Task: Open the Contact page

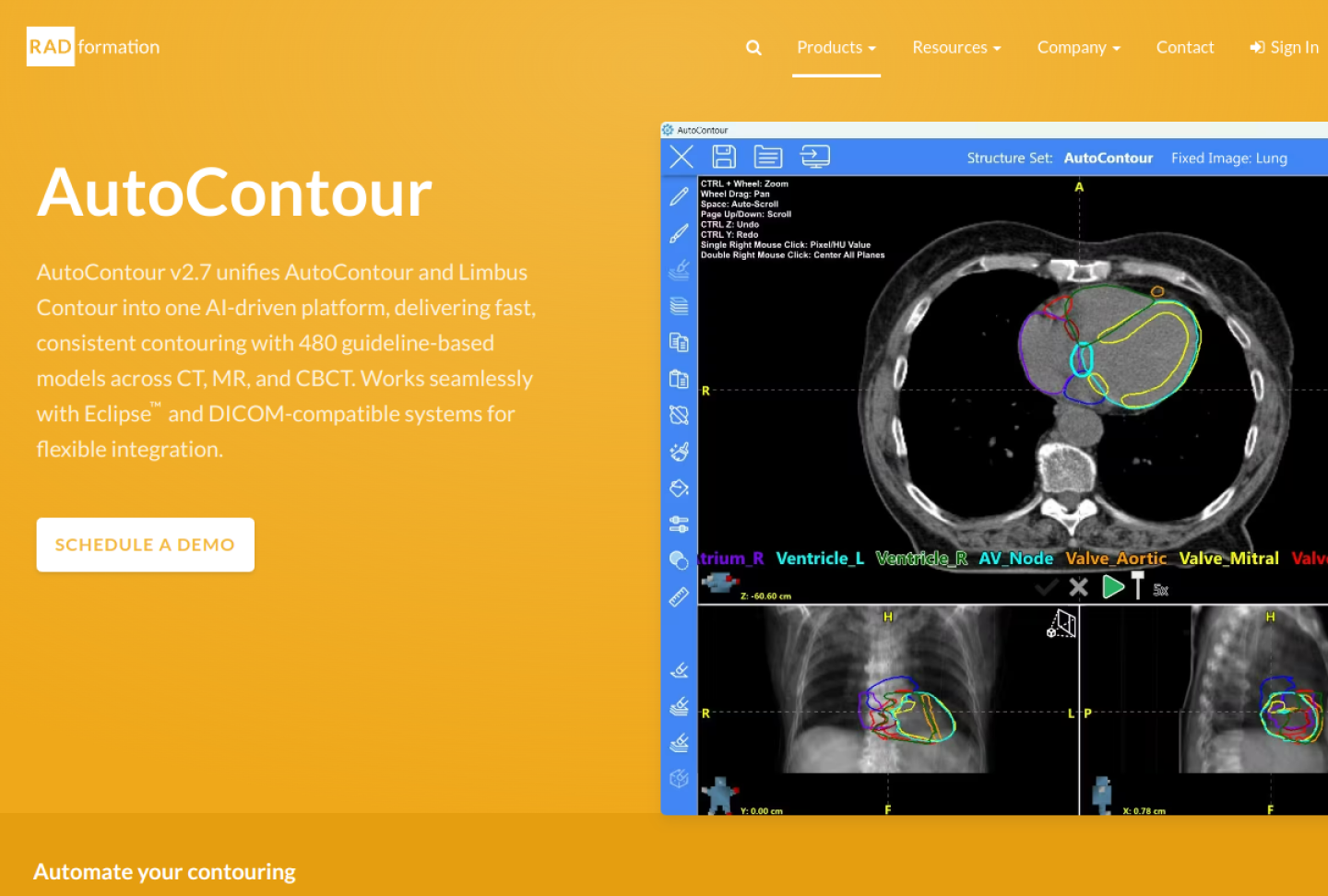Action: click(1185, 48)
